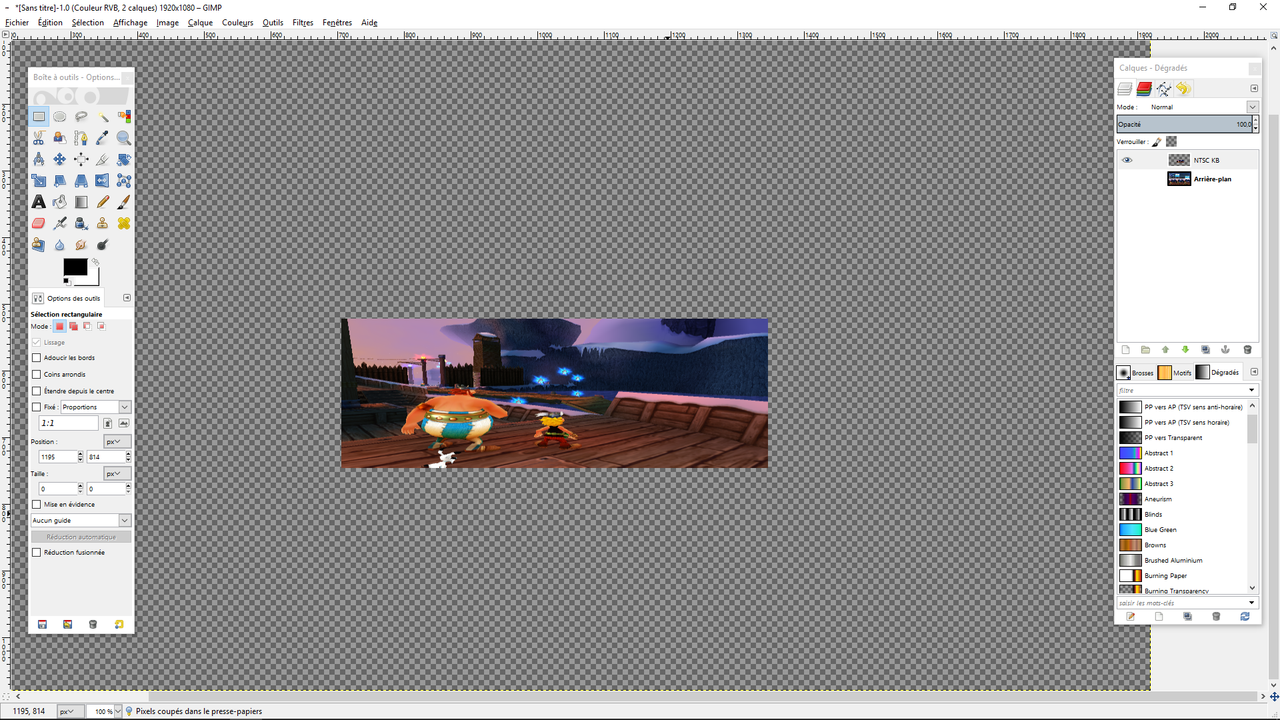
Task: Select the Color Picker eyedropper tool
Action: 102,138
